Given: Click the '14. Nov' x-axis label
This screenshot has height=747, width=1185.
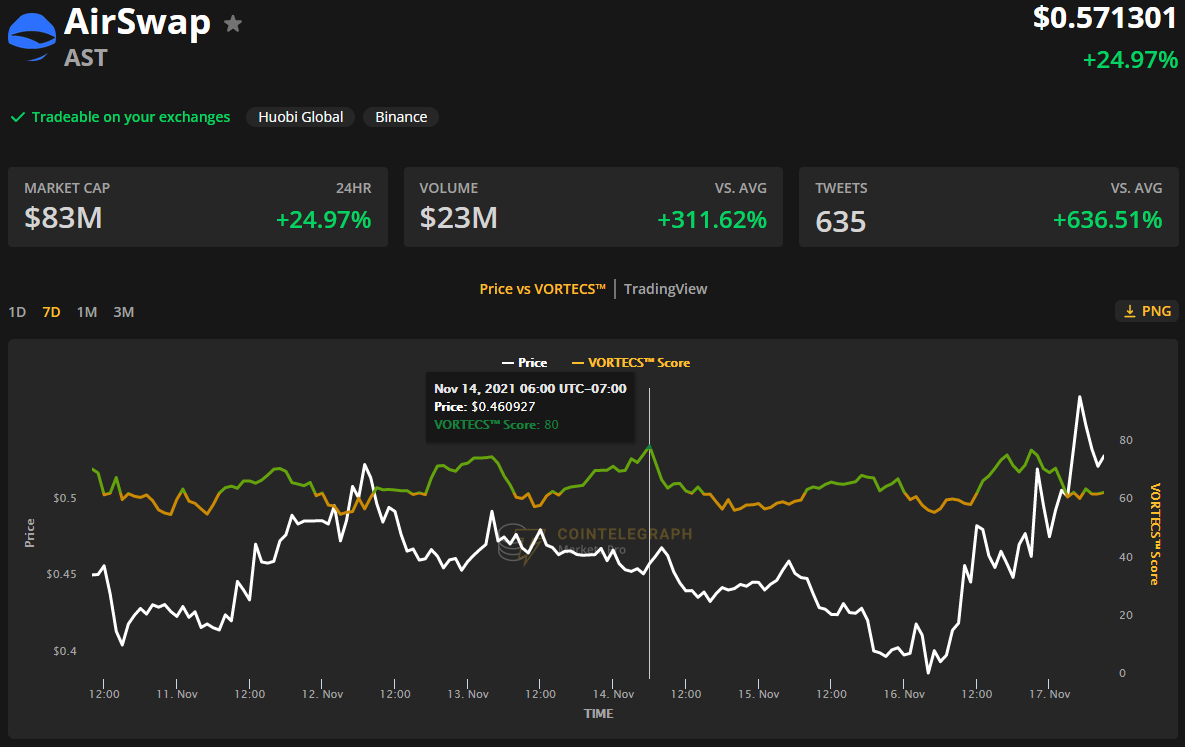Looking at the screenshot, I should [614, 694].
